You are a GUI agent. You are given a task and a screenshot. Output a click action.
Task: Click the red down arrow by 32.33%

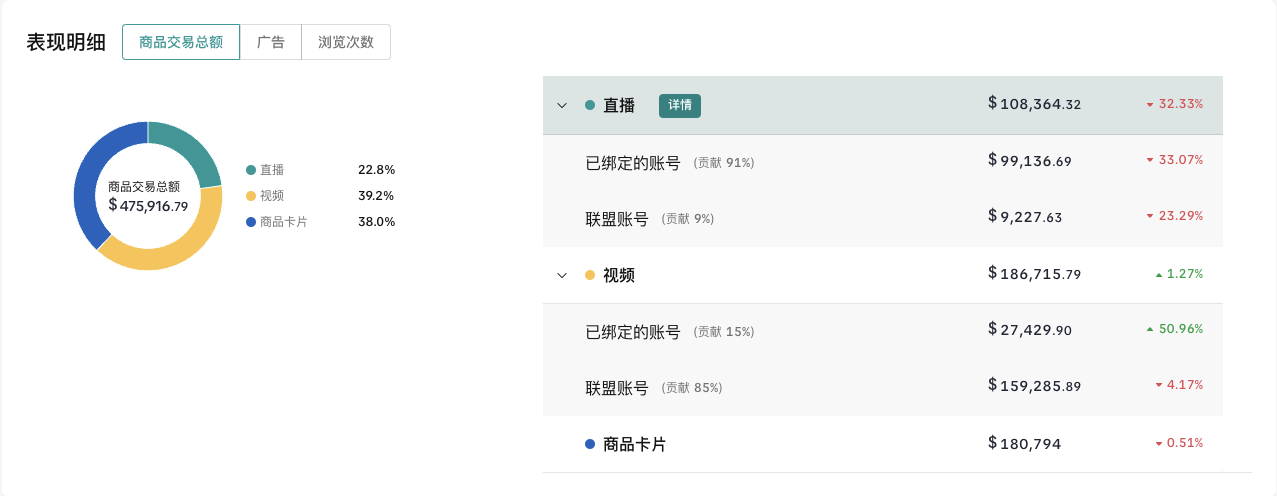(1150, 105)
